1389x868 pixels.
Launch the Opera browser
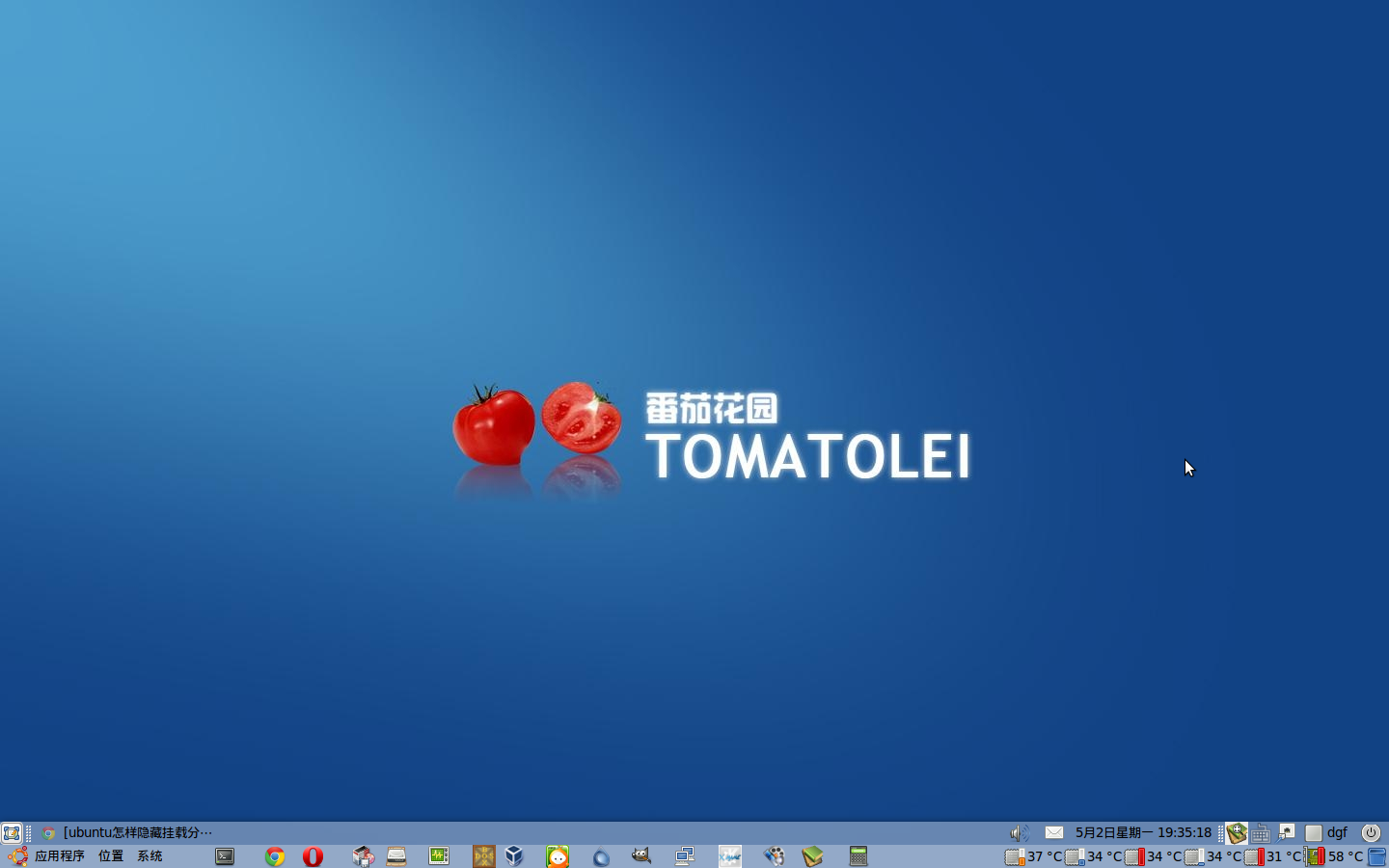(313, 856)
